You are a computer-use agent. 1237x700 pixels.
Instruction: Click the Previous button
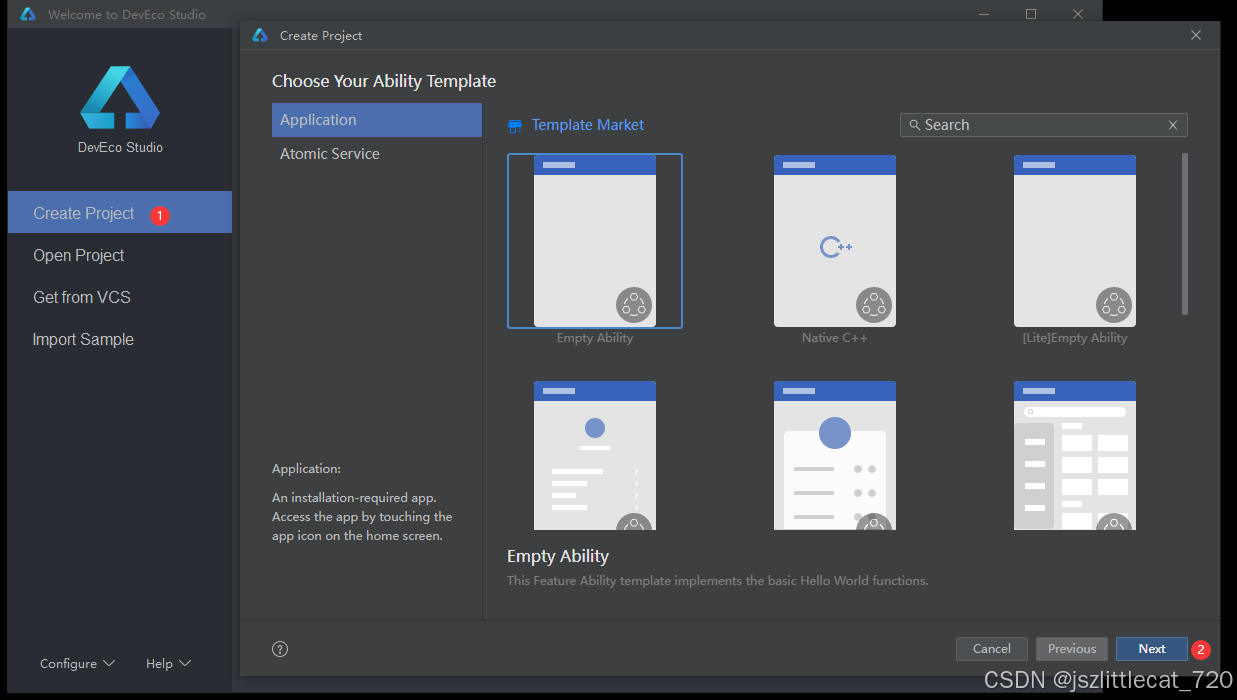[1072, 649]
